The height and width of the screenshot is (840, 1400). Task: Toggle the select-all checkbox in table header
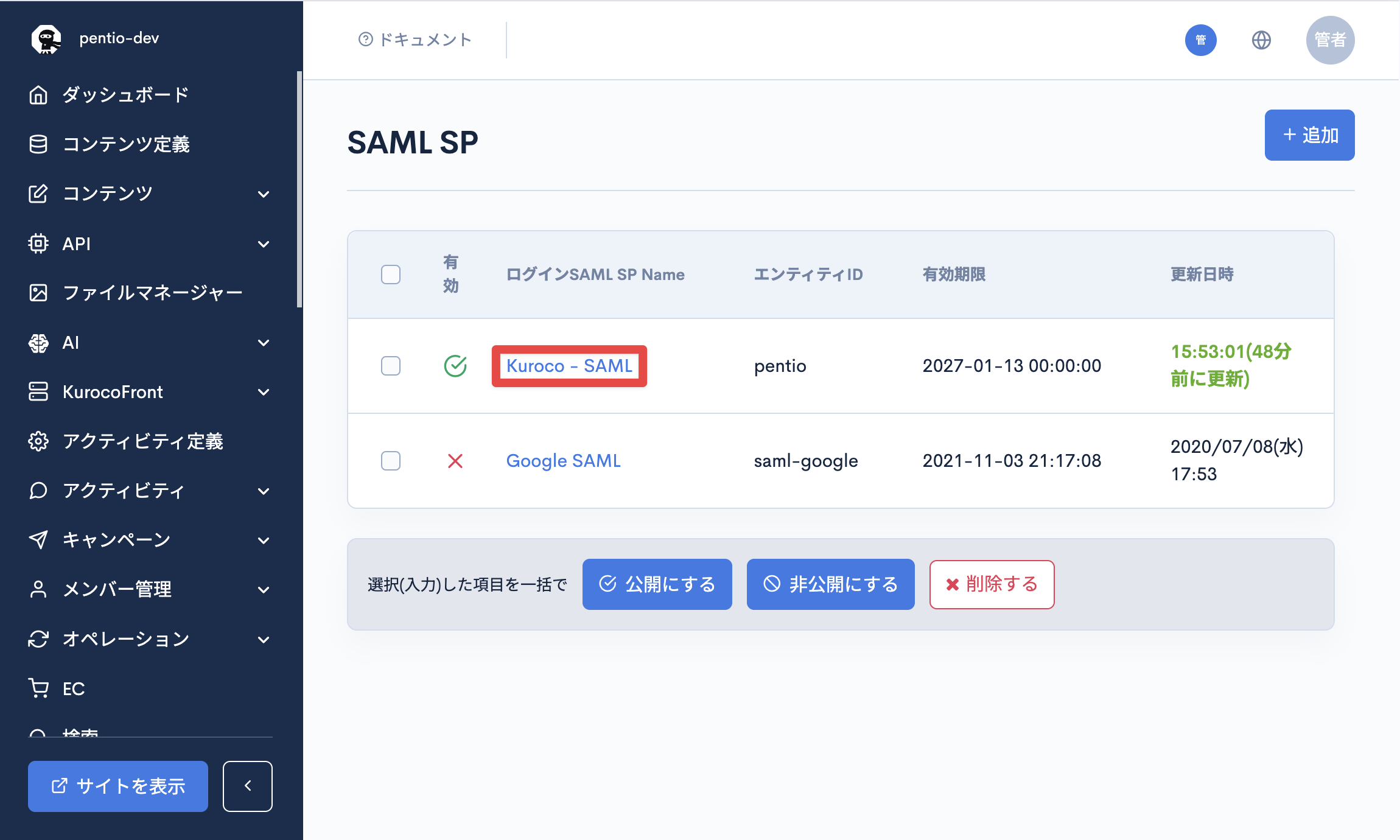coord(391,275)
